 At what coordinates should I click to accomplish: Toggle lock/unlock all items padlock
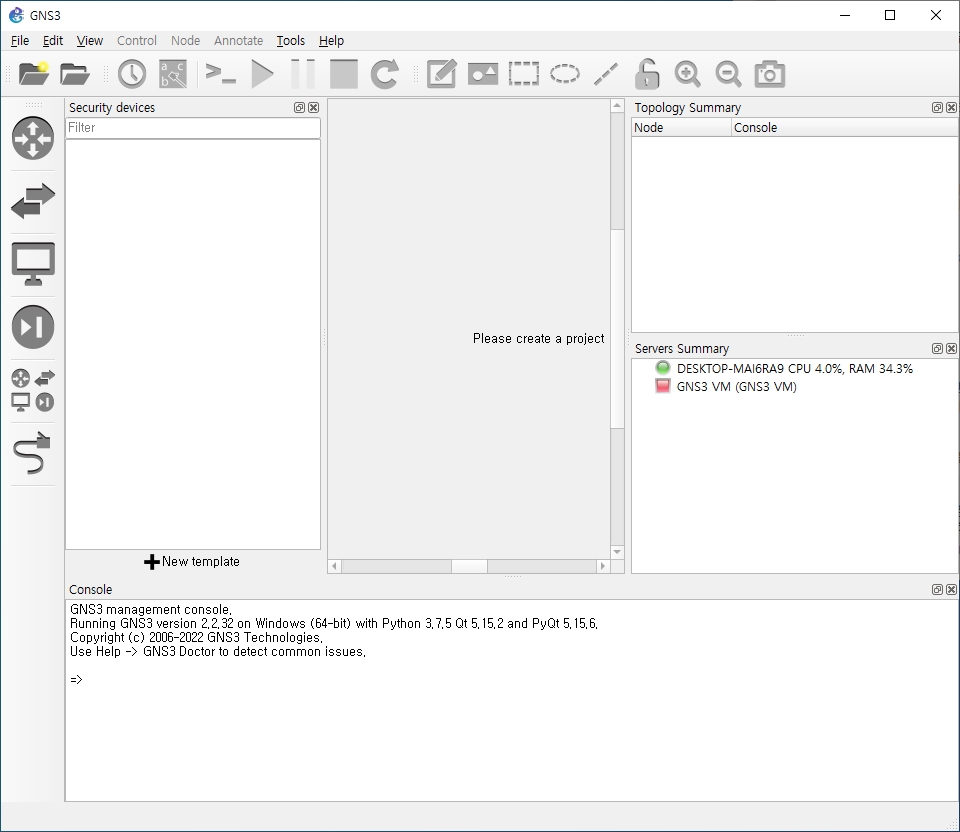tap(647, 74)
